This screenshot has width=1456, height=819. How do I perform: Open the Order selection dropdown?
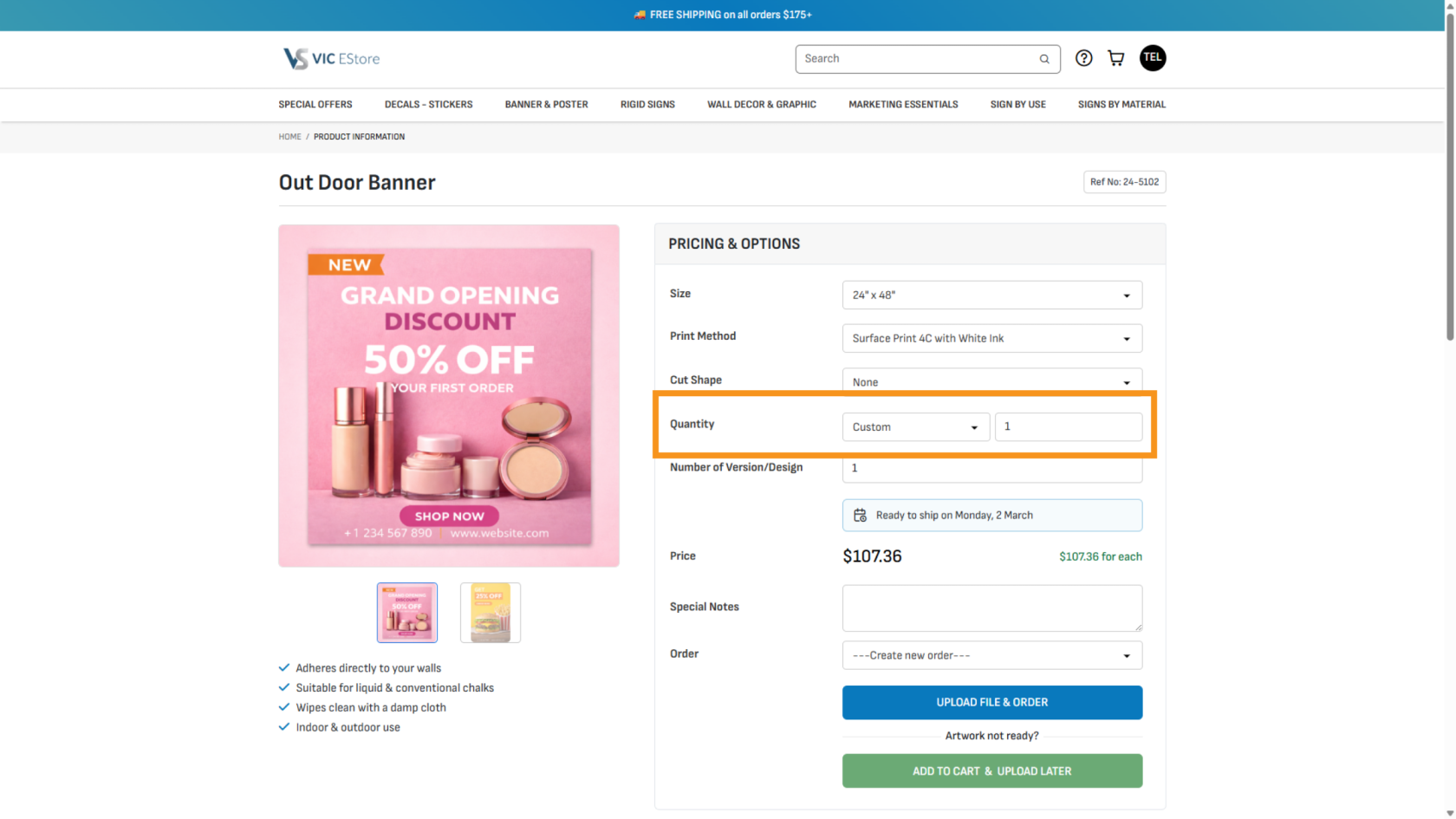[991, 655]
